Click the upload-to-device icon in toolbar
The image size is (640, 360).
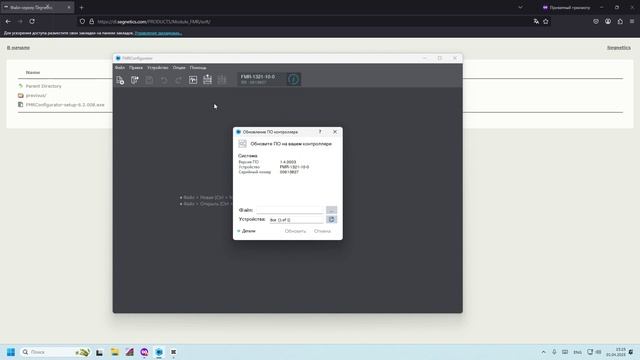point(207,80)
